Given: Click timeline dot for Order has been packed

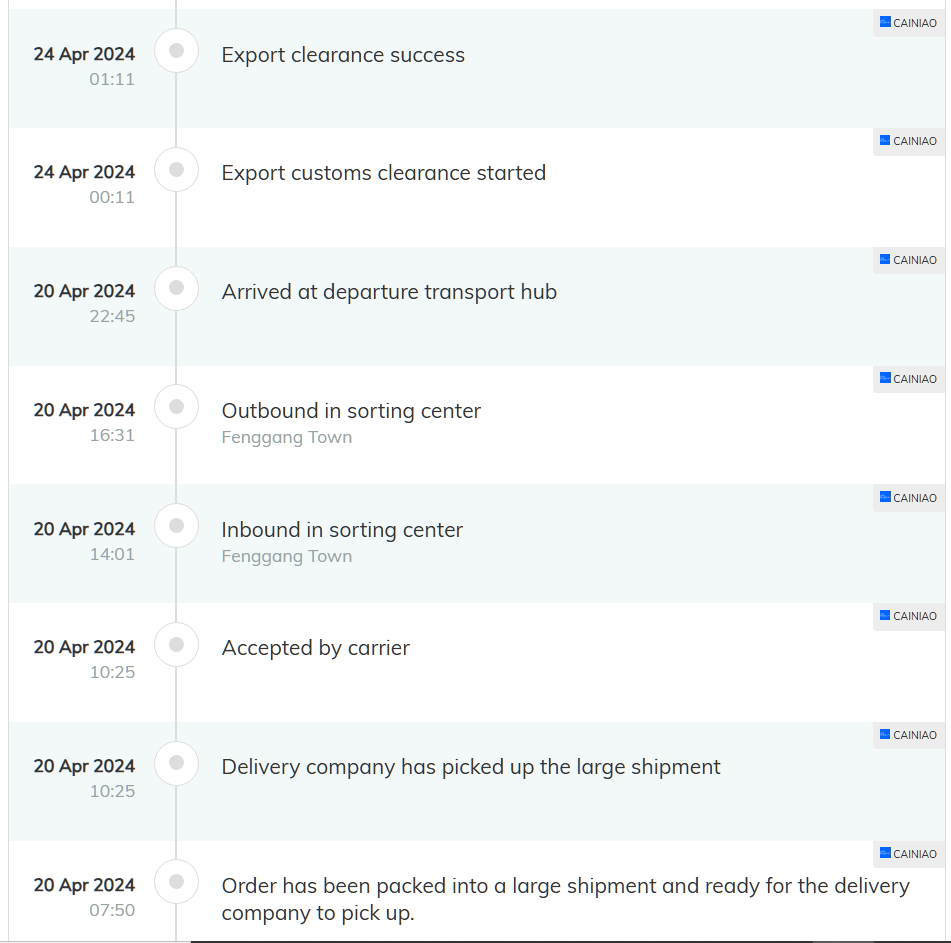Looking at the screenshot, I should pyautogui.click(x=177, y=882).
